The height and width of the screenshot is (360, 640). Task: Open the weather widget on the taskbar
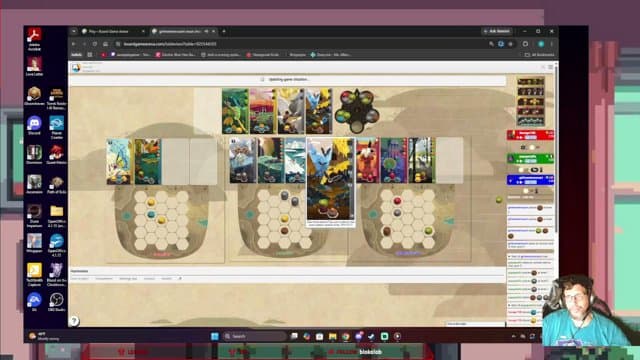pos(44,336)
